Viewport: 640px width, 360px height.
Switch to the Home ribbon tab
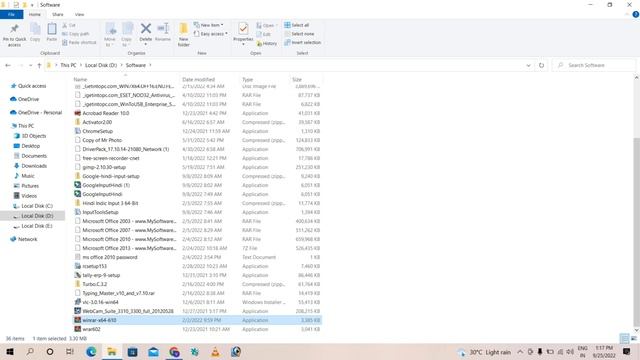[35, 14]
